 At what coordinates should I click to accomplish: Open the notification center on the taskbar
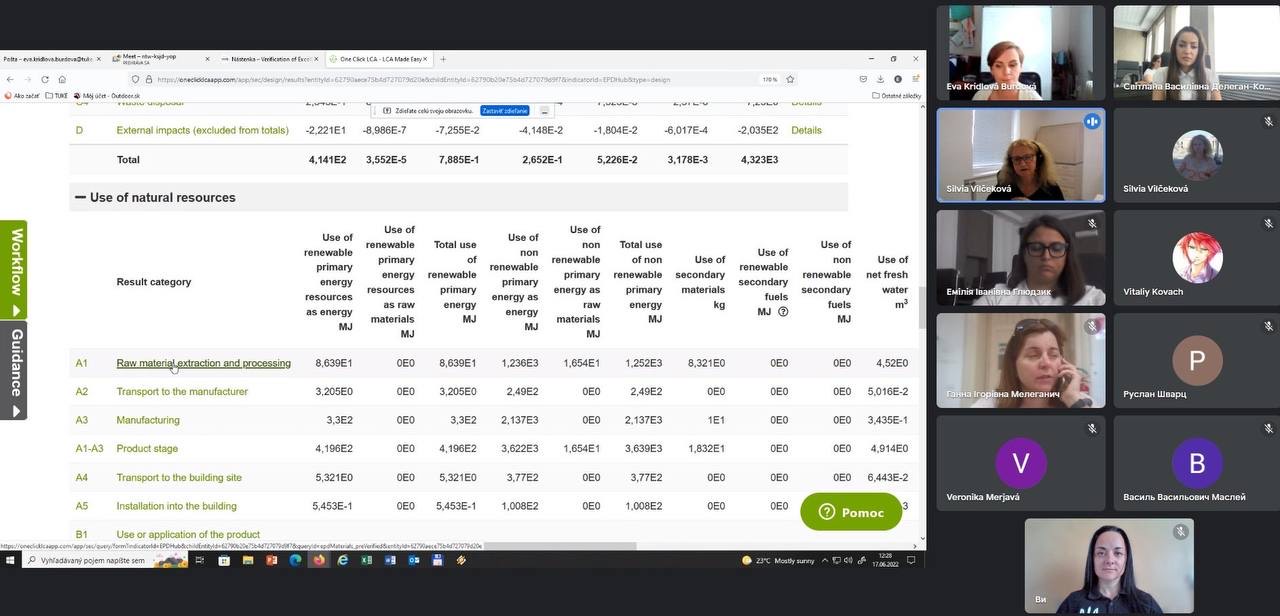point(911,561)
